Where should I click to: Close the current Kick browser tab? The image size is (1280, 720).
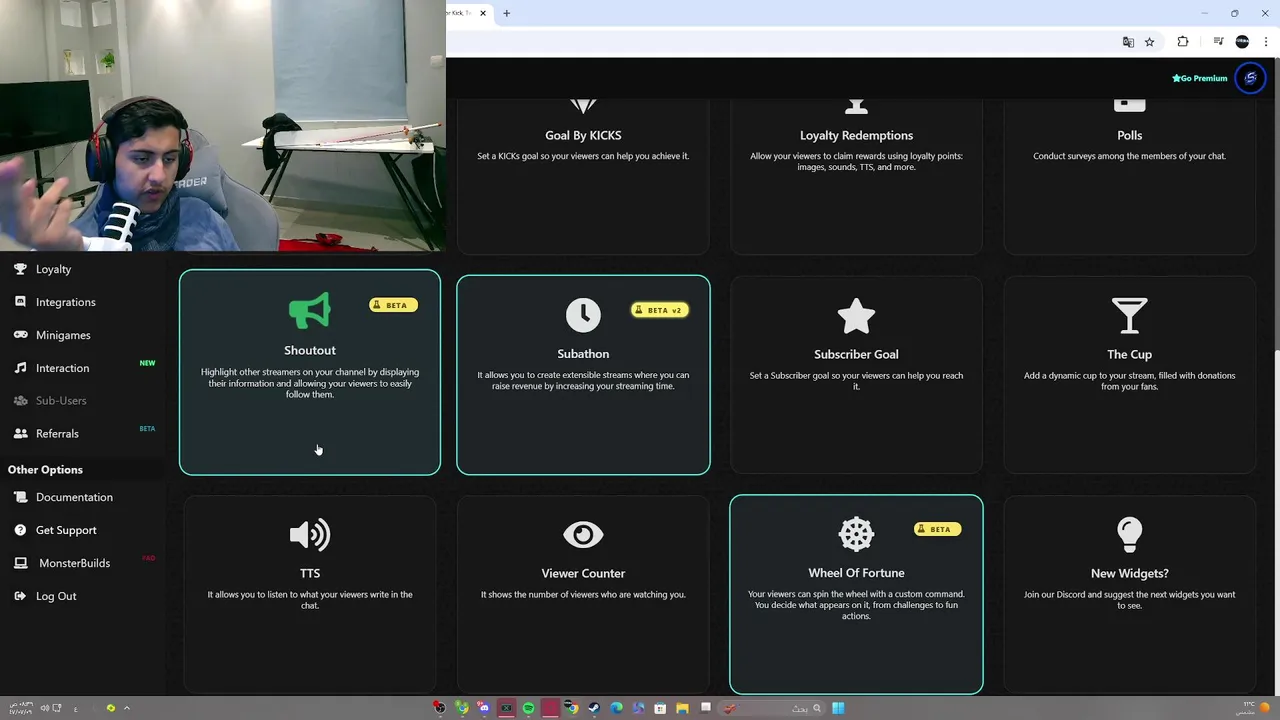click(483, 13)
